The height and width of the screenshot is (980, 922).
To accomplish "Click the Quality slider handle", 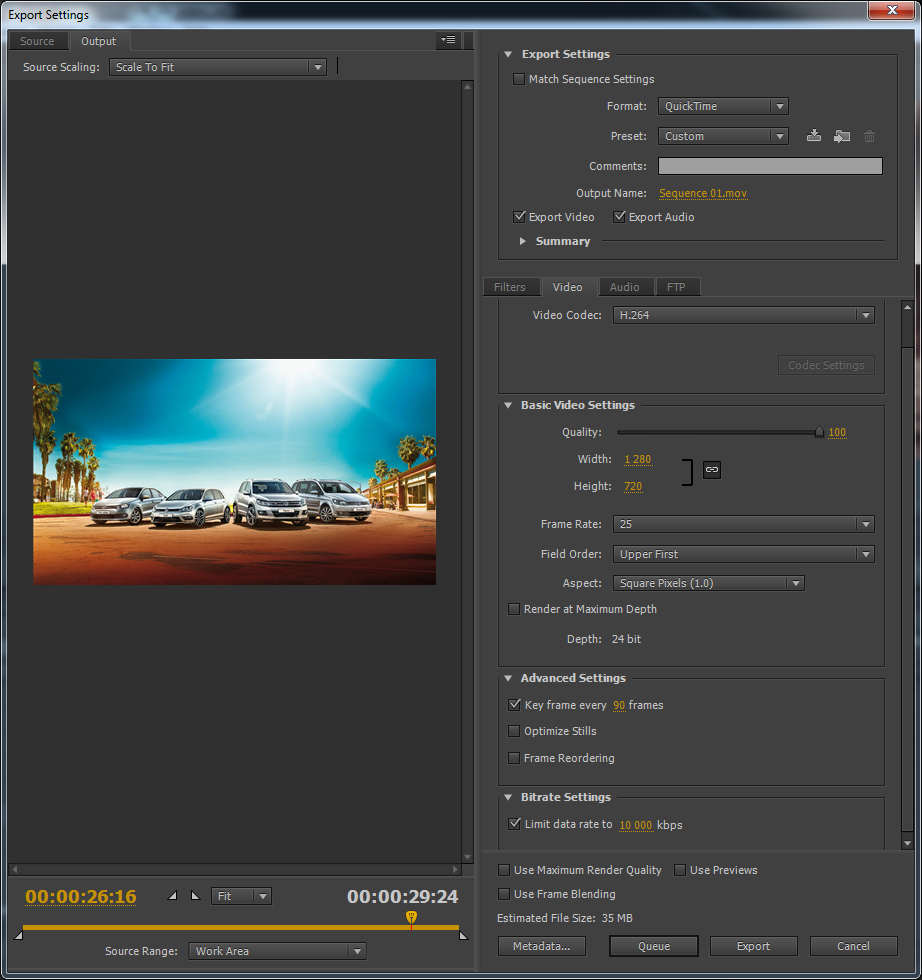I will (819, 432).
